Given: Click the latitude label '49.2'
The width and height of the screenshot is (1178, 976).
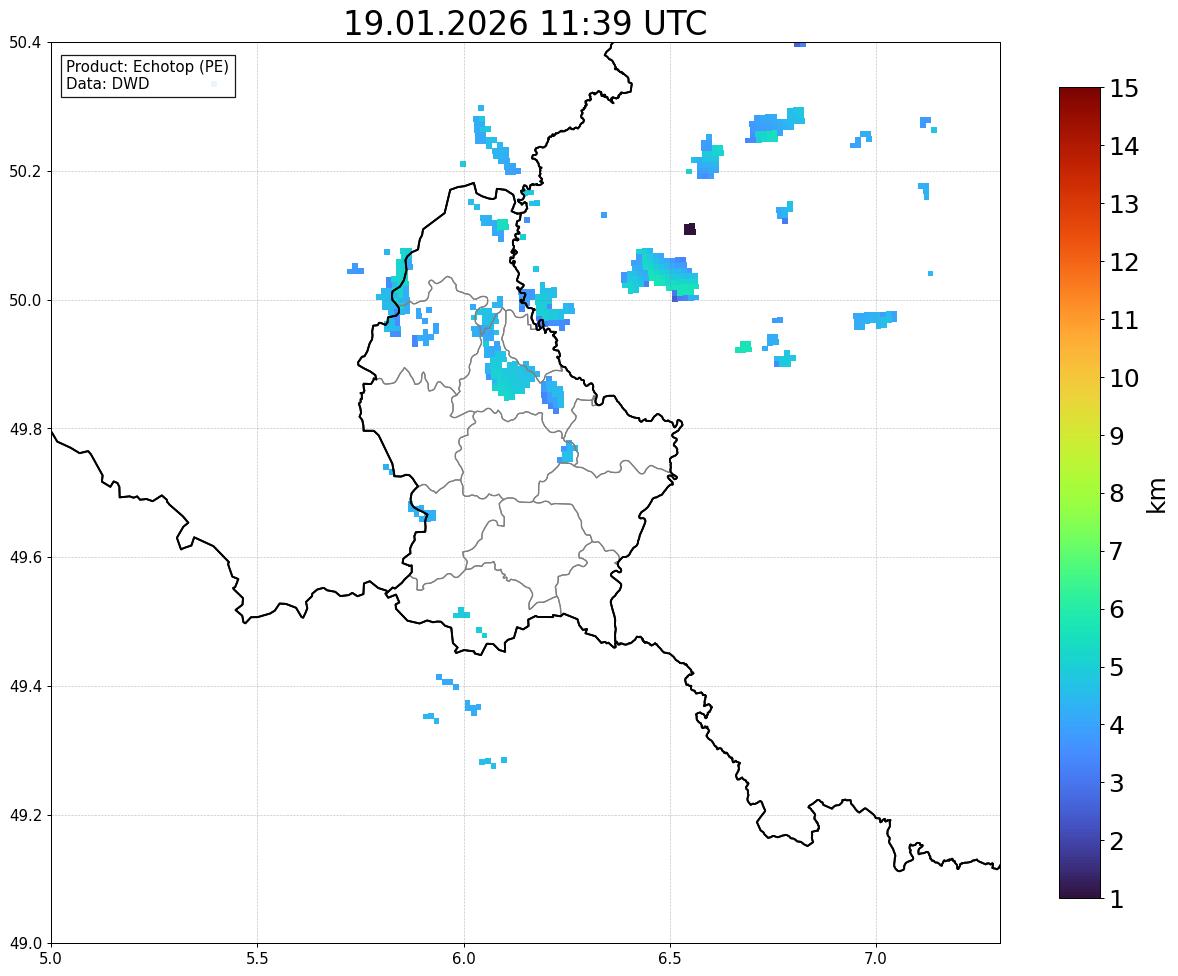Looking at the screenshot, I should pyautogui.click(x=25, y=815).
